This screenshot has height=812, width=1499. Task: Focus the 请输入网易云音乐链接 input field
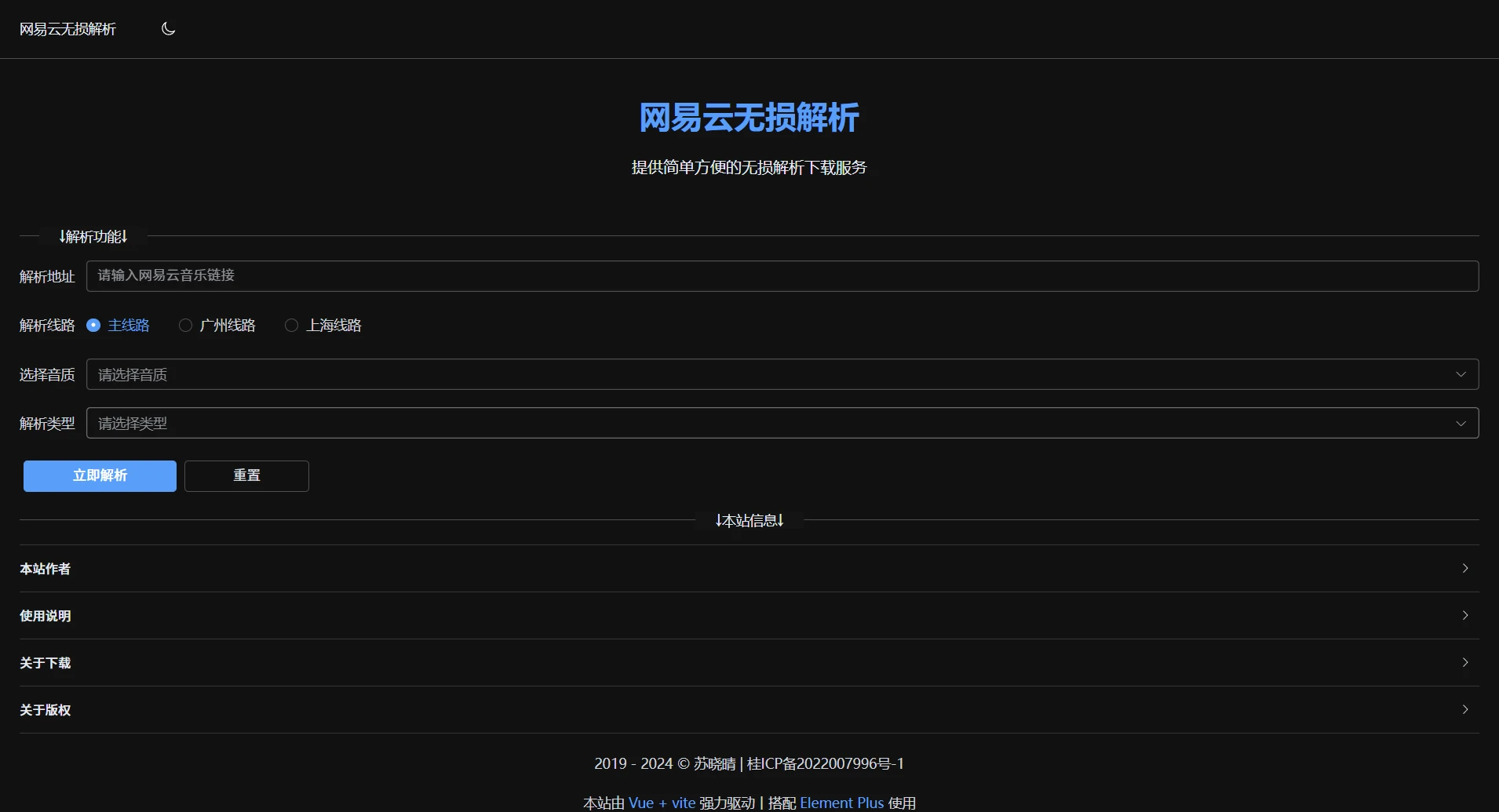[x=782, y=276]
